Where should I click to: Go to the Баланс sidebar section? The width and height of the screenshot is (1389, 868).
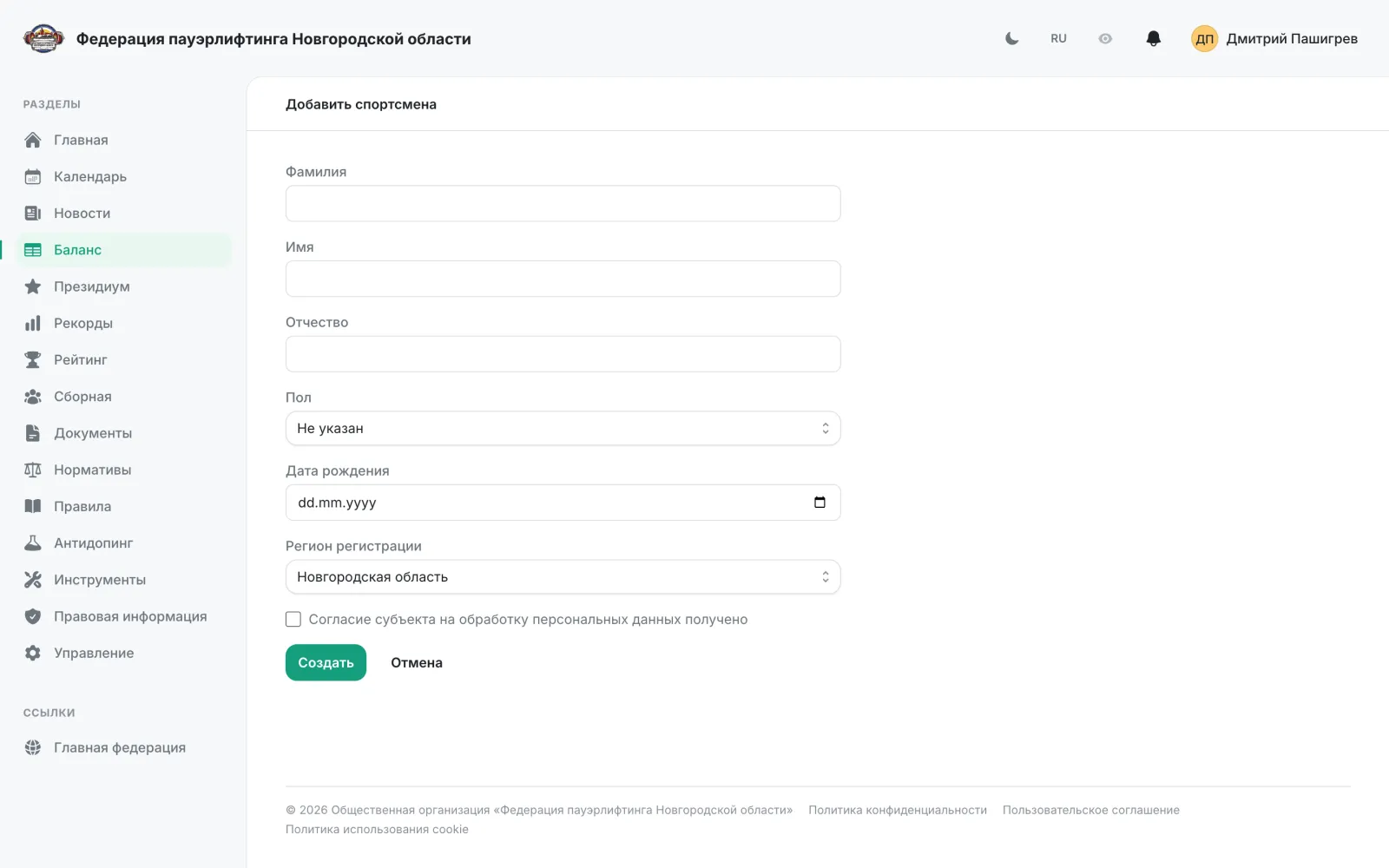tap(123, 250)
